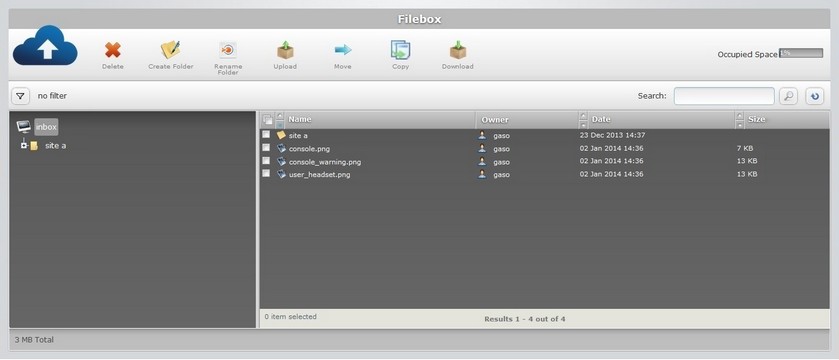Image resolution: width=839 pixels, height=360 pixels.
Task: Sort Size column ascending with up arrow
Action: pyautogui.click(x=739, y=116)
